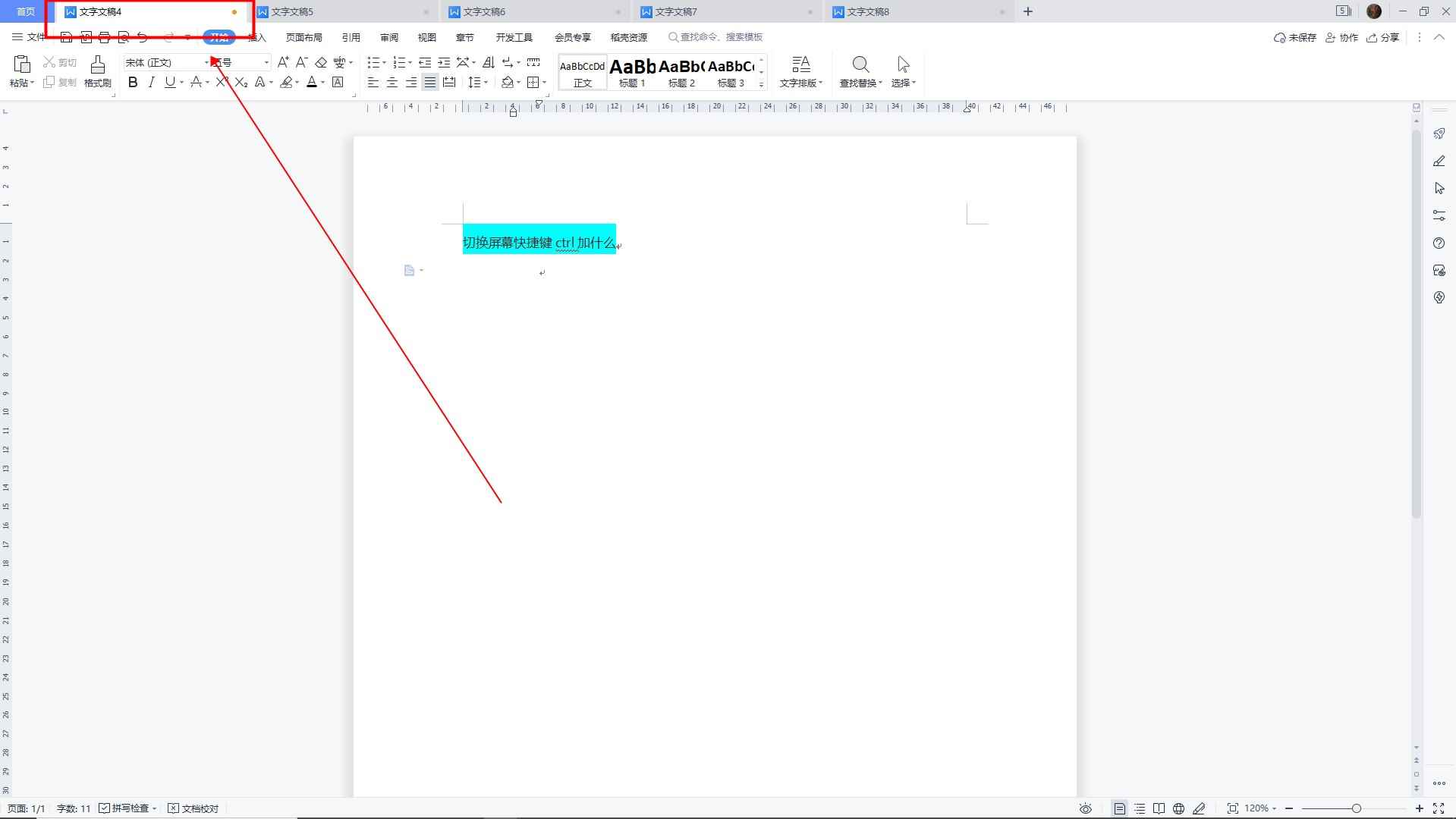Click the clear formatting eraser icon

pyautogui.click(x=321, y=62)
